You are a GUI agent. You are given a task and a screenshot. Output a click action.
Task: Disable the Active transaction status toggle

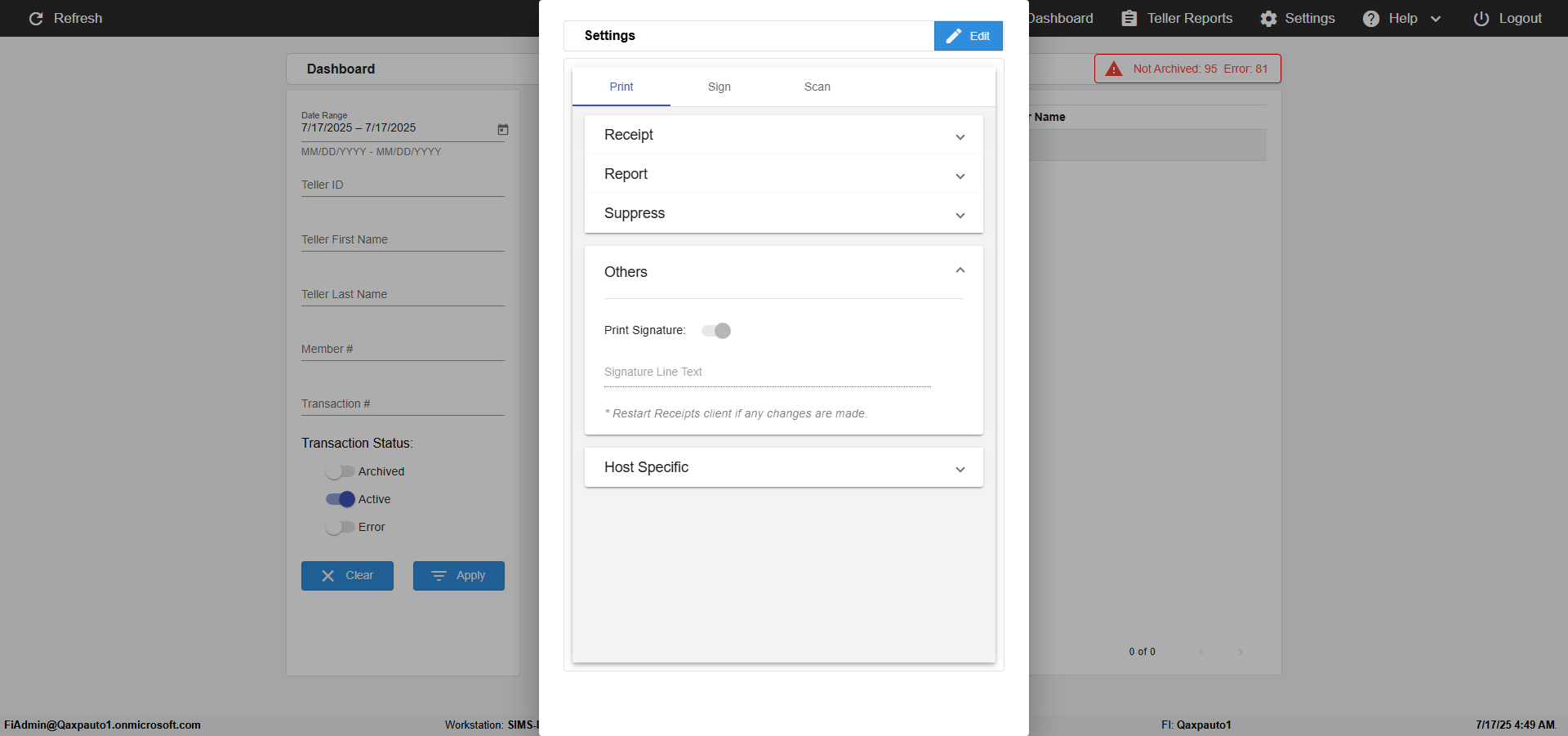click(340, 499)
